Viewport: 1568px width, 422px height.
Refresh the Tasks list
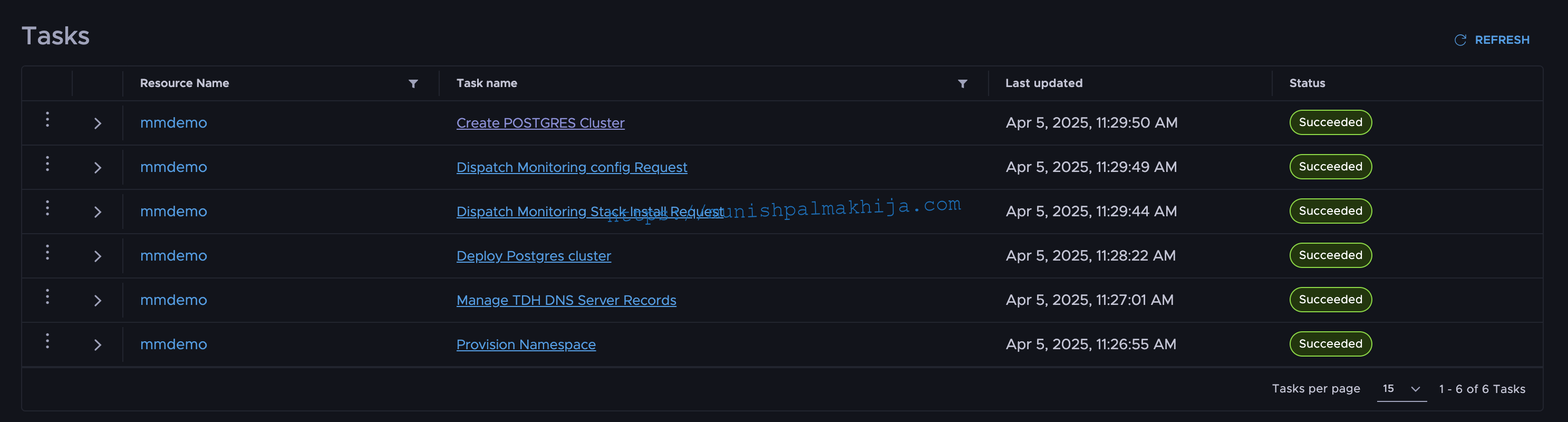coord(1492,40)
